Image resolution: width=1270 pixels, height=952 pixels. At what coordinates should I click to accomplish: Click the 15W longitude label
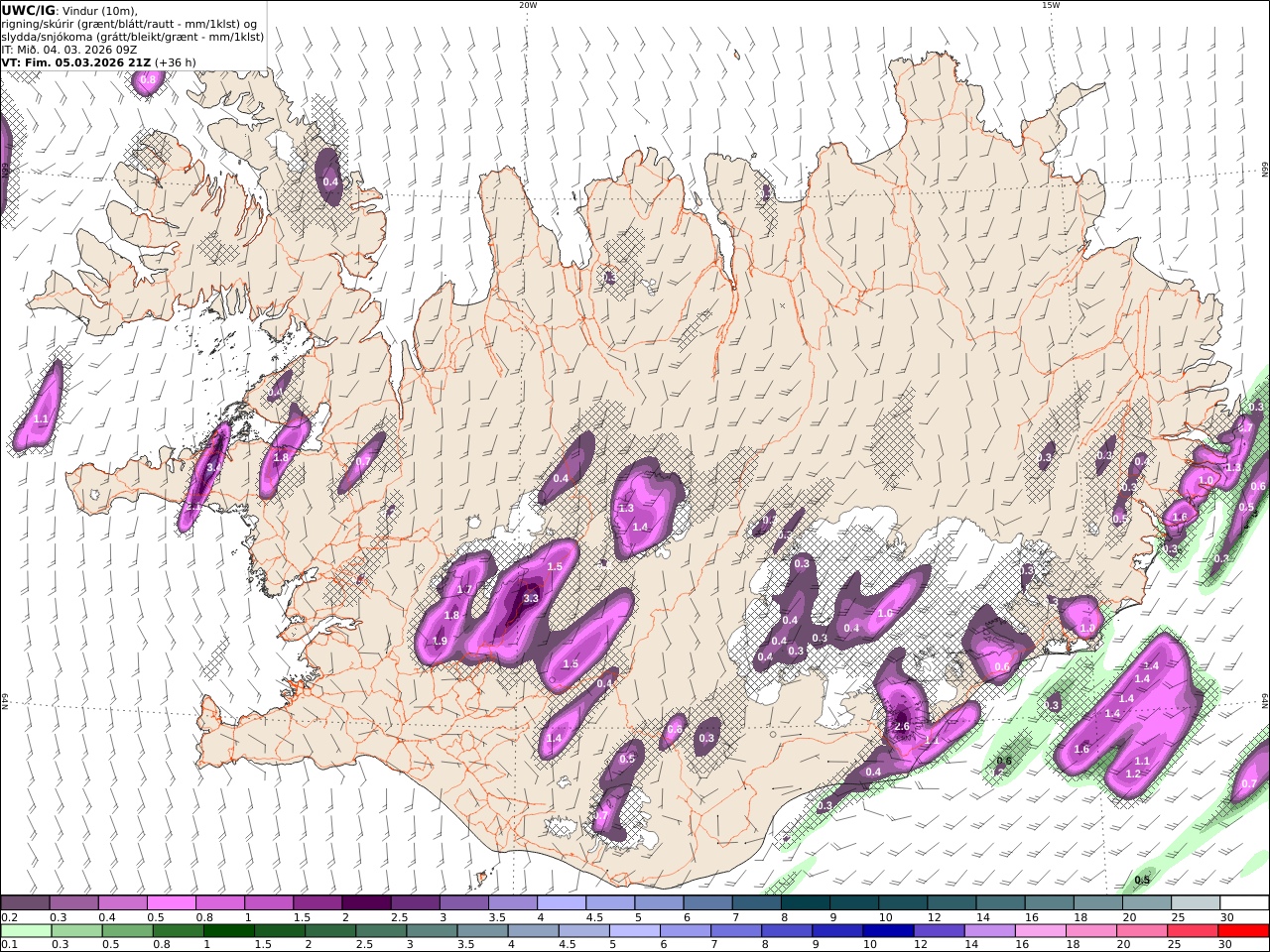click(1051, 6)
